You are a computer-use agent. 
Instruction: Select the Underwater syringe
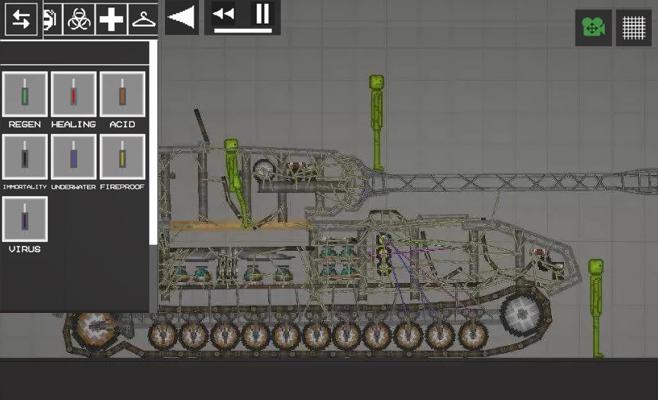point(73,157)
